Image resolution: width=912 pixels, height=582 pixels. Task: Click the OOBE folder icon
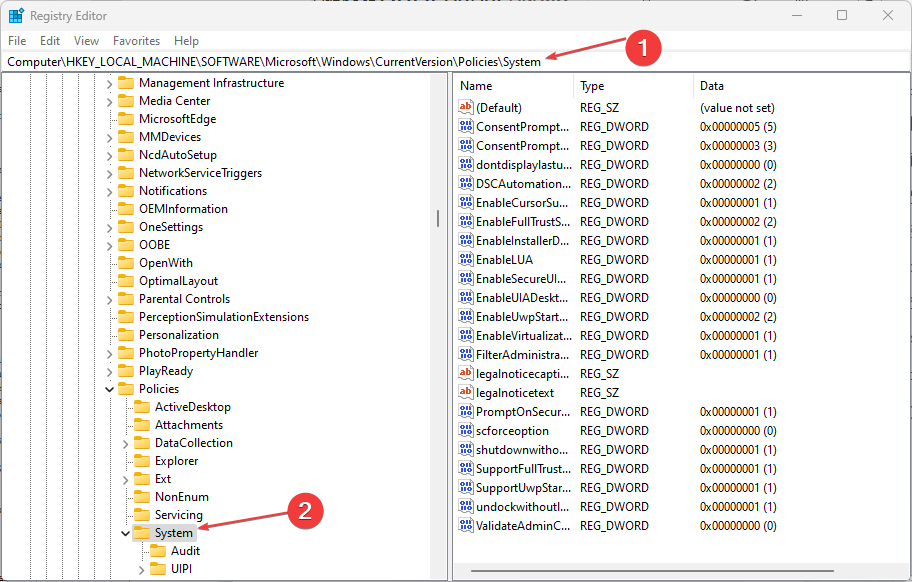coord(126,245)
